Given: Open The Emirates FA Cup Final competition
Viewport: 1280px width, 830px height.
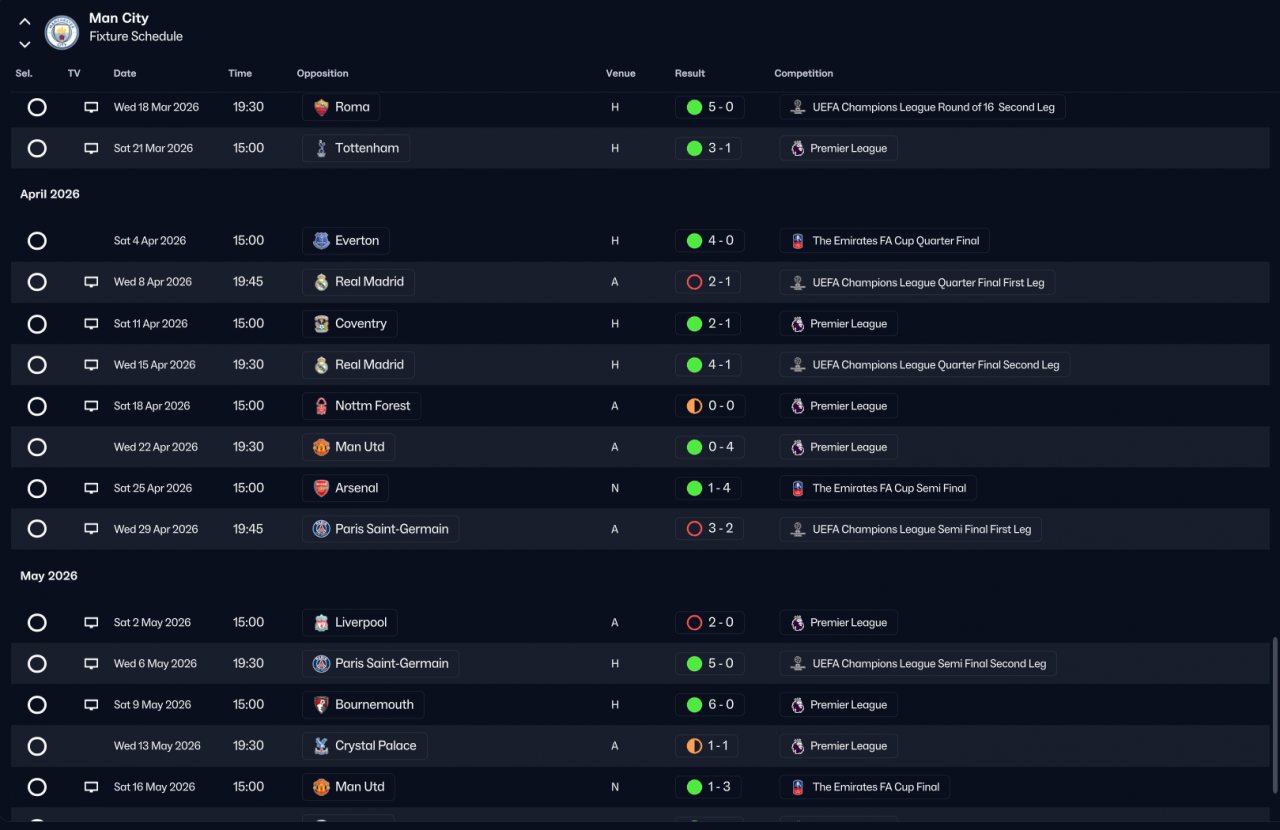Looking at the screenshot, I should [x=865, y=787].
